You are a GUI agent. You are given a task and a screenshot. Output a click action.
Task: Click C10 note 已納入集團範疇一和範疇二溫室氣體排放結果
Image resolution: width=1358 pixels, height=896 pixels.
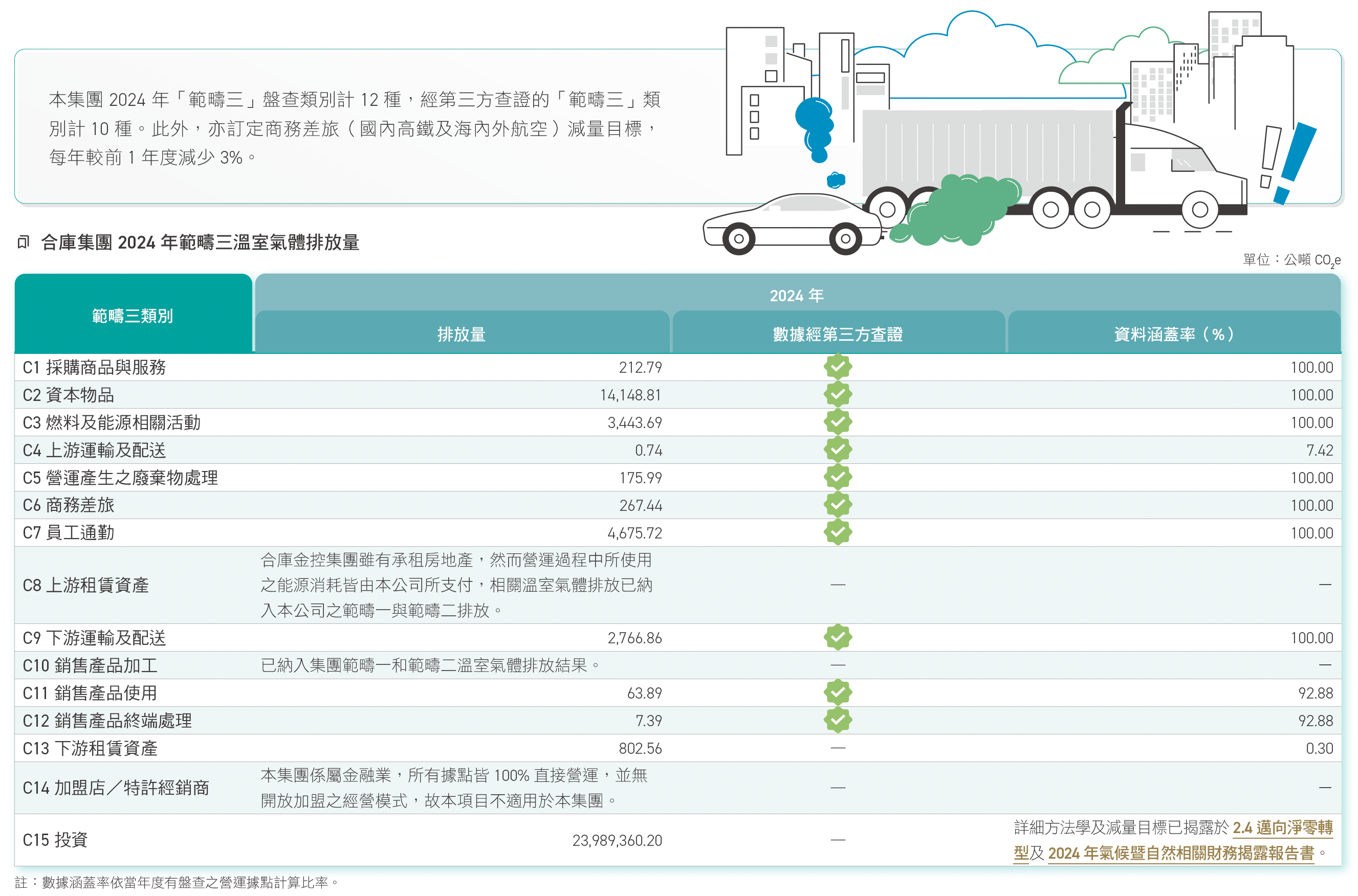point(430,665)
